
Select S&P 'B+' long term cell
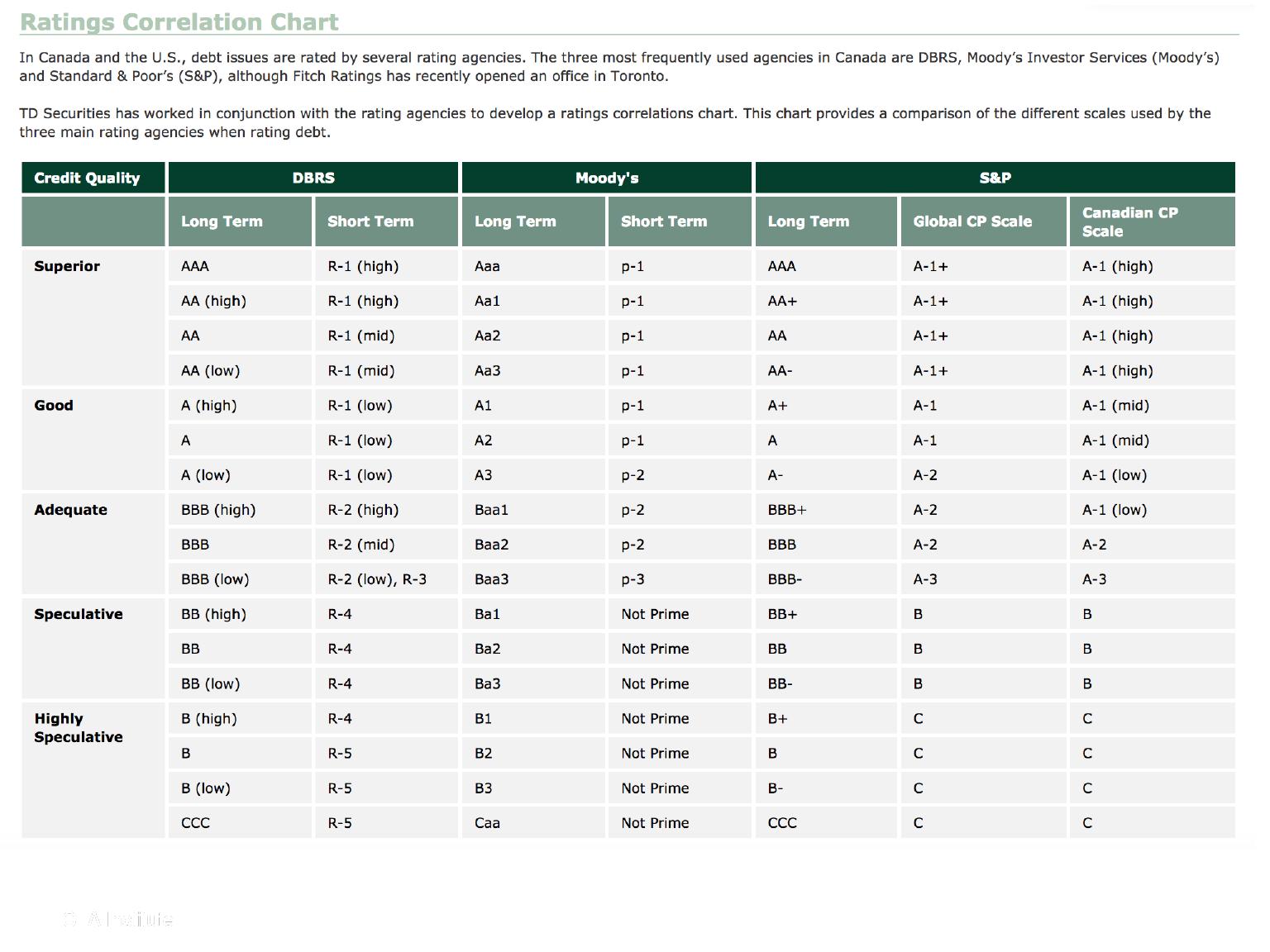(826, 718)
